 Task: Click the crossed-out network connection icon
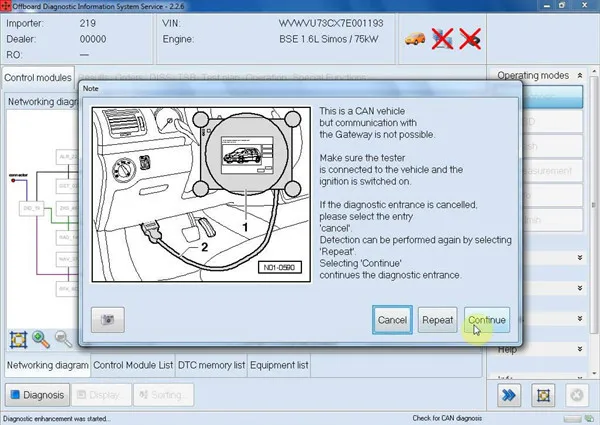[442, 39]
